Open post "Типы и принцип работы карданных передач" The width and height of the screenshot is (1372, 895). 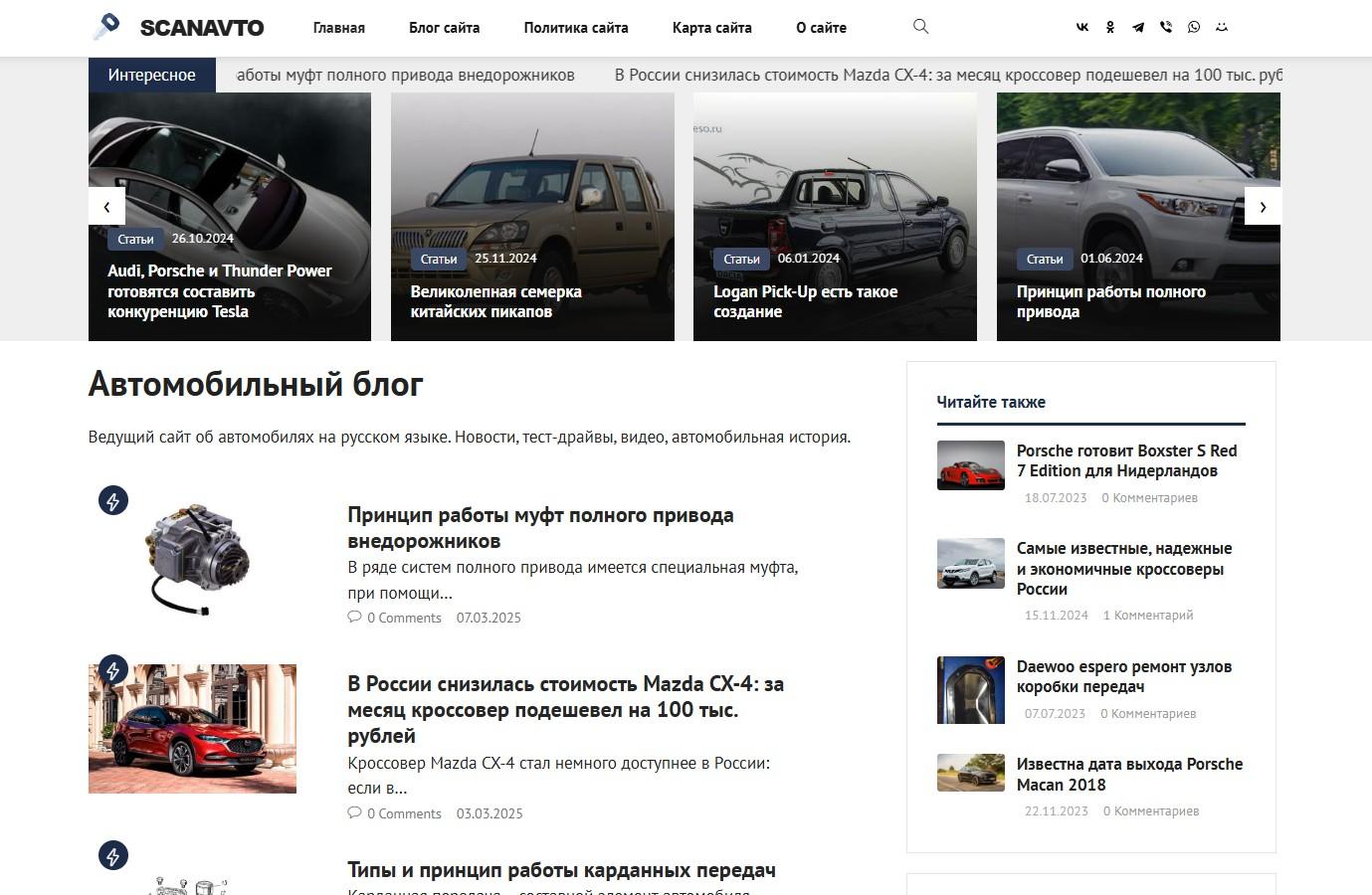click(561, 870)
